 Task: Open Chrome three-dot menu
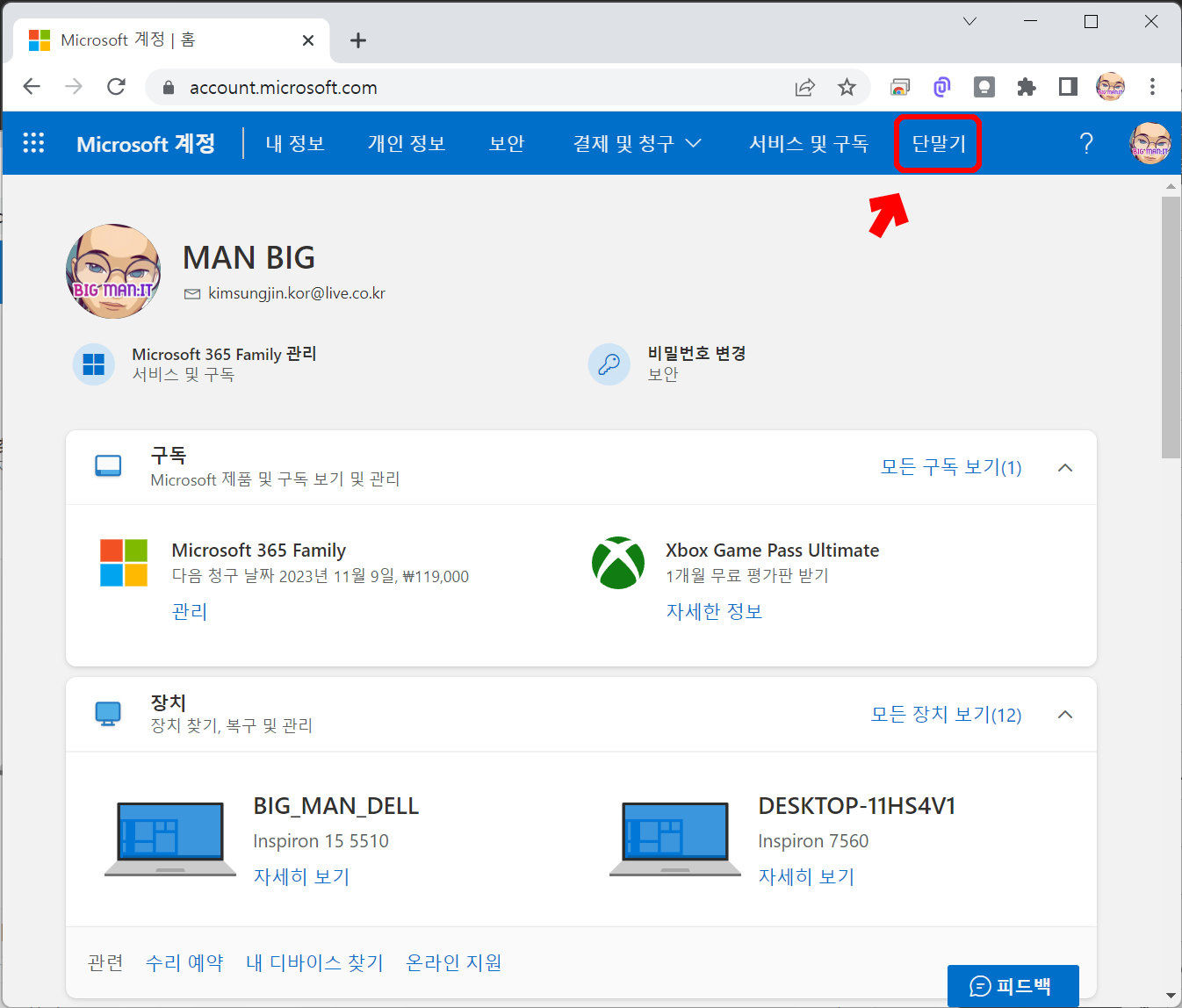pyautogui.click(x=1152, y=87)
